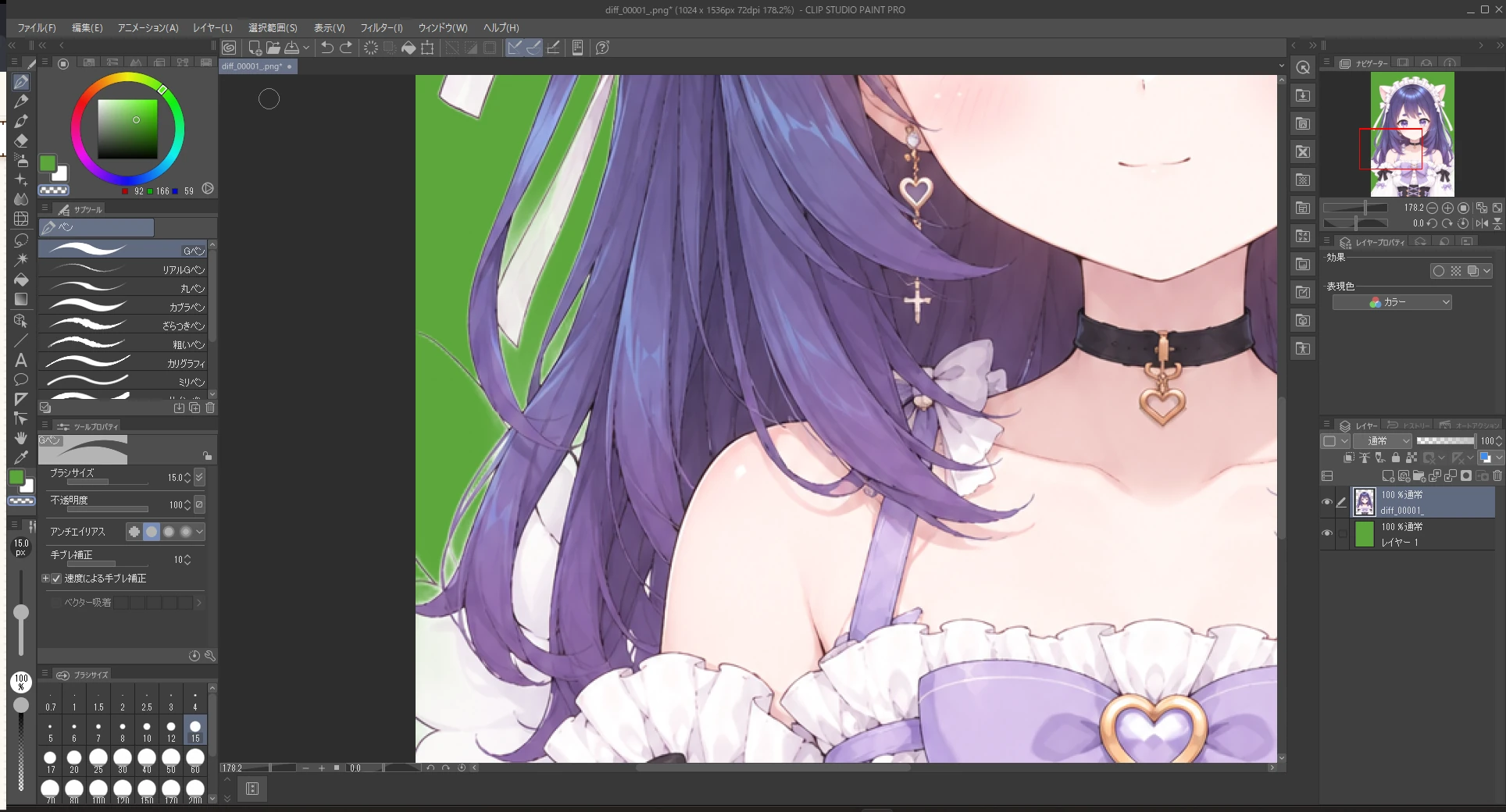1506x812 pixels.
Task: Open the カラー expression color dropdown
Action: [1392, 302]
